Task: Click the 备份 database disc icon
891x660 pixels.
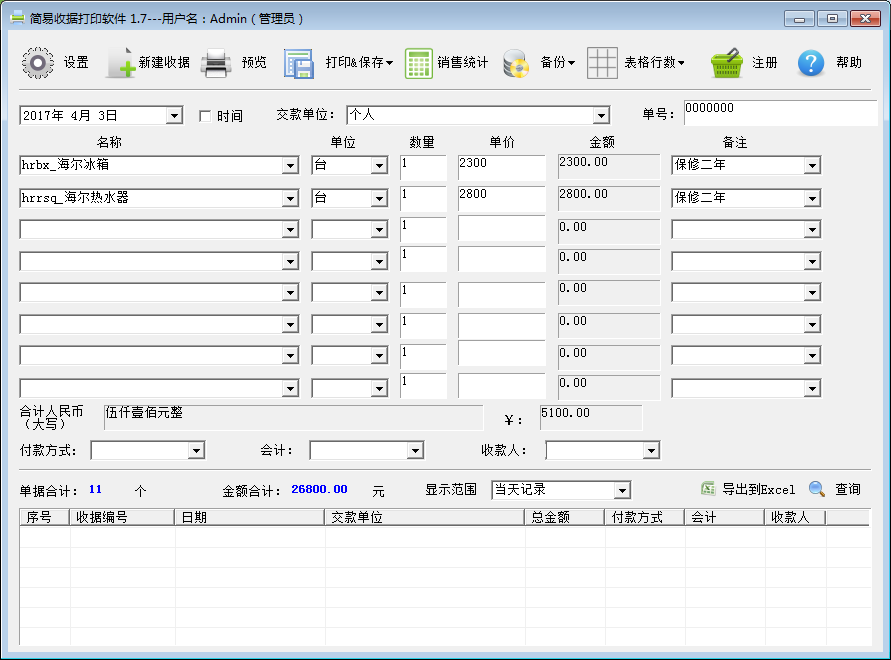Action: 516,63
